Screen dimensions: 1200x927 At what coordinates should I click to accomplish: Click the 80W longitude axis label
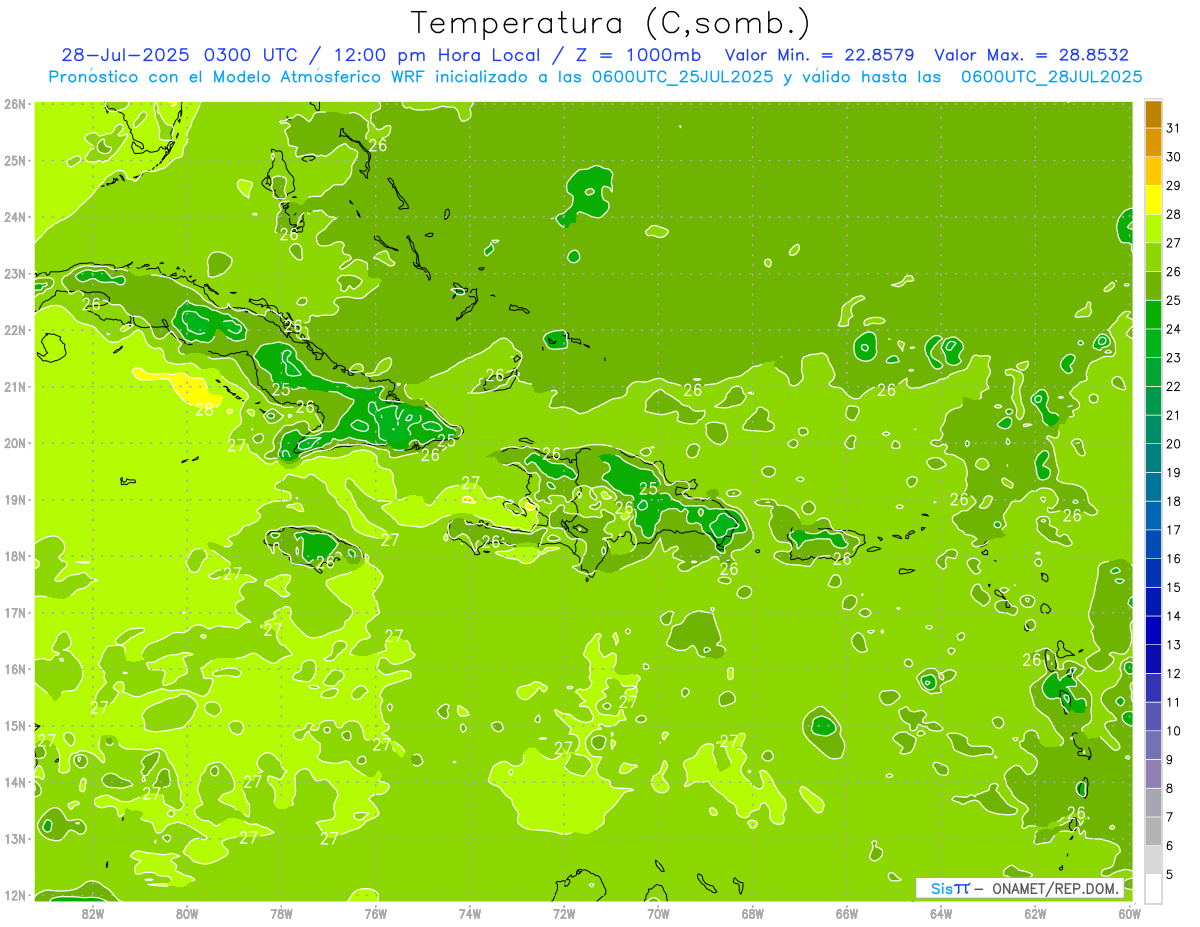(x=187, y=913)
